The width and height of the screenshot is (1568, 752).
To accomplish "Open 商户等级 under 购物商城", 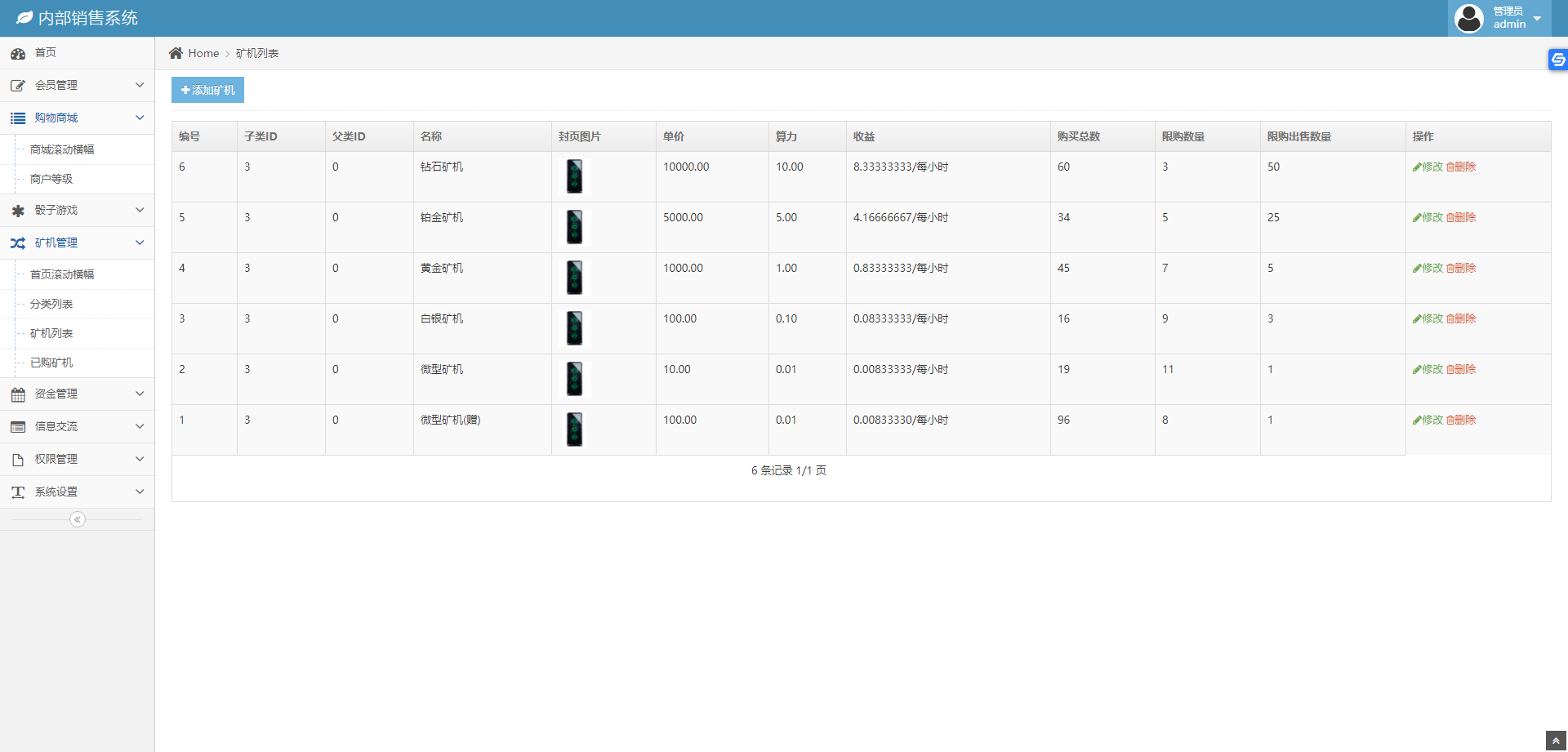I will click(51, 179).
